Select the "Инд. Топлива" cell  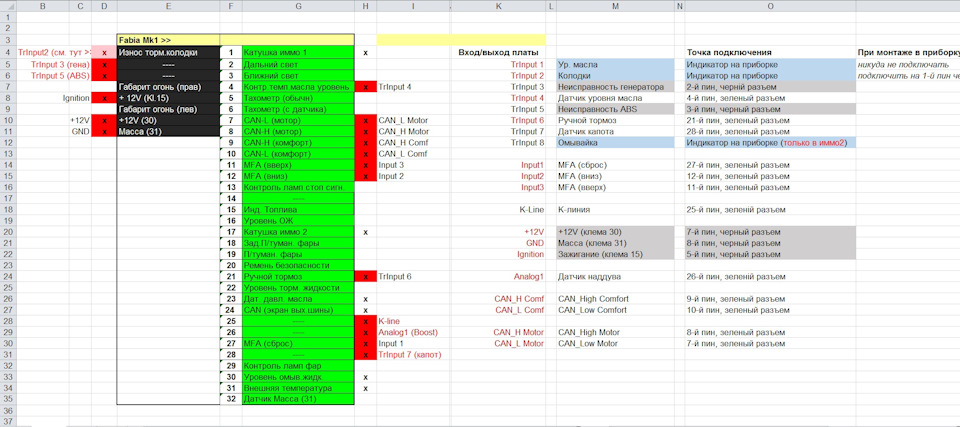click(298, 210)
